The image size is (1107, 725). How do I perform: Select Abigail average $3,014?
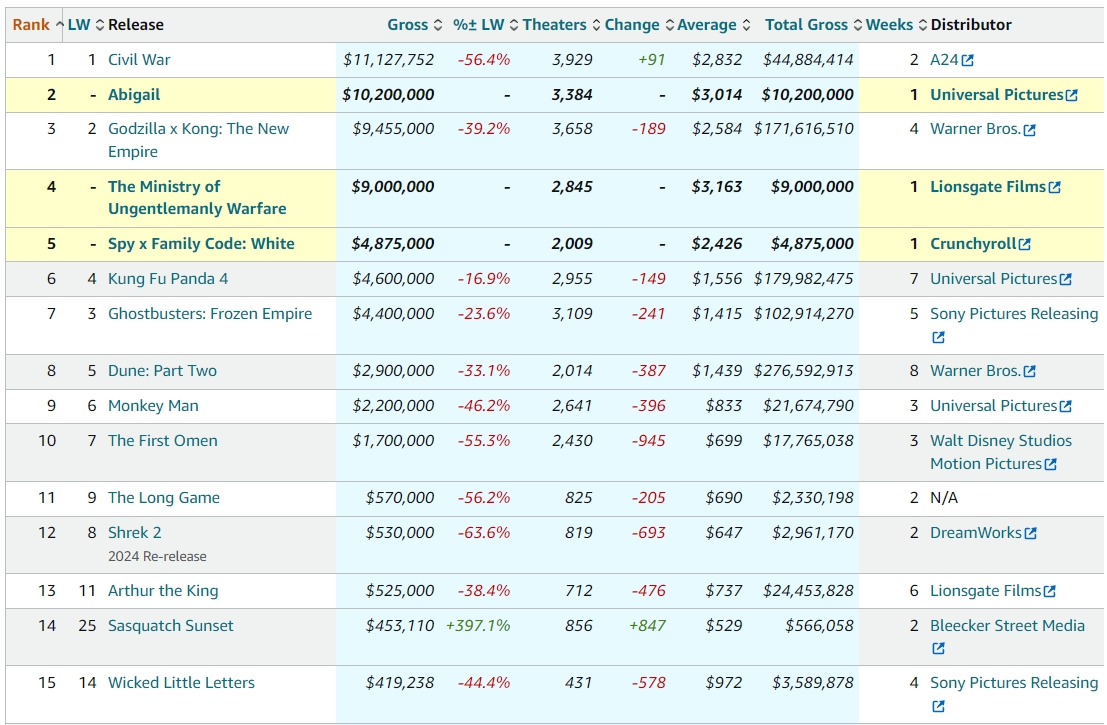pyautogui.click(x=717, y=95)
